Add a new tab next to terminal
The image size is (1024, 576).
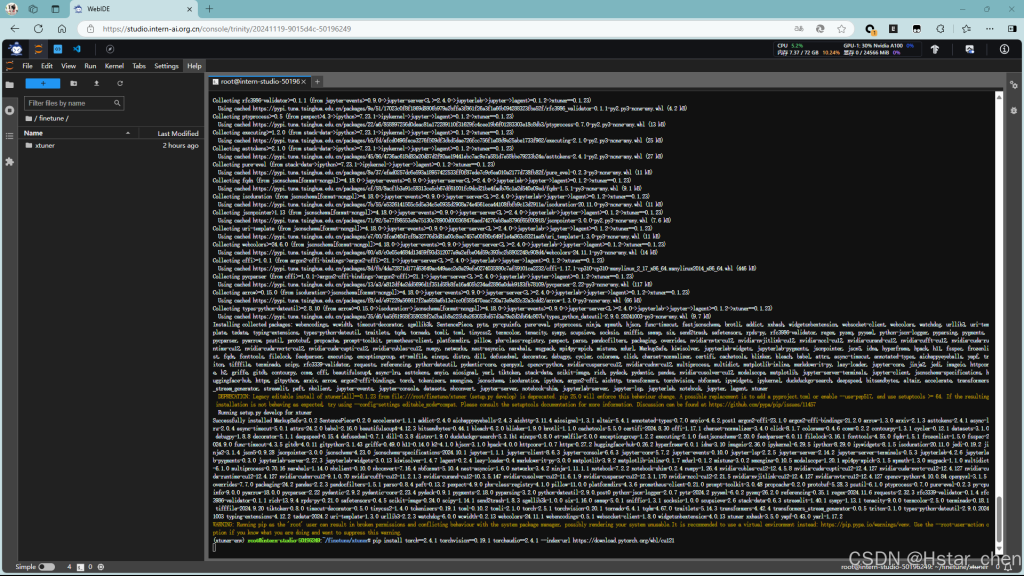pos(317,82)
